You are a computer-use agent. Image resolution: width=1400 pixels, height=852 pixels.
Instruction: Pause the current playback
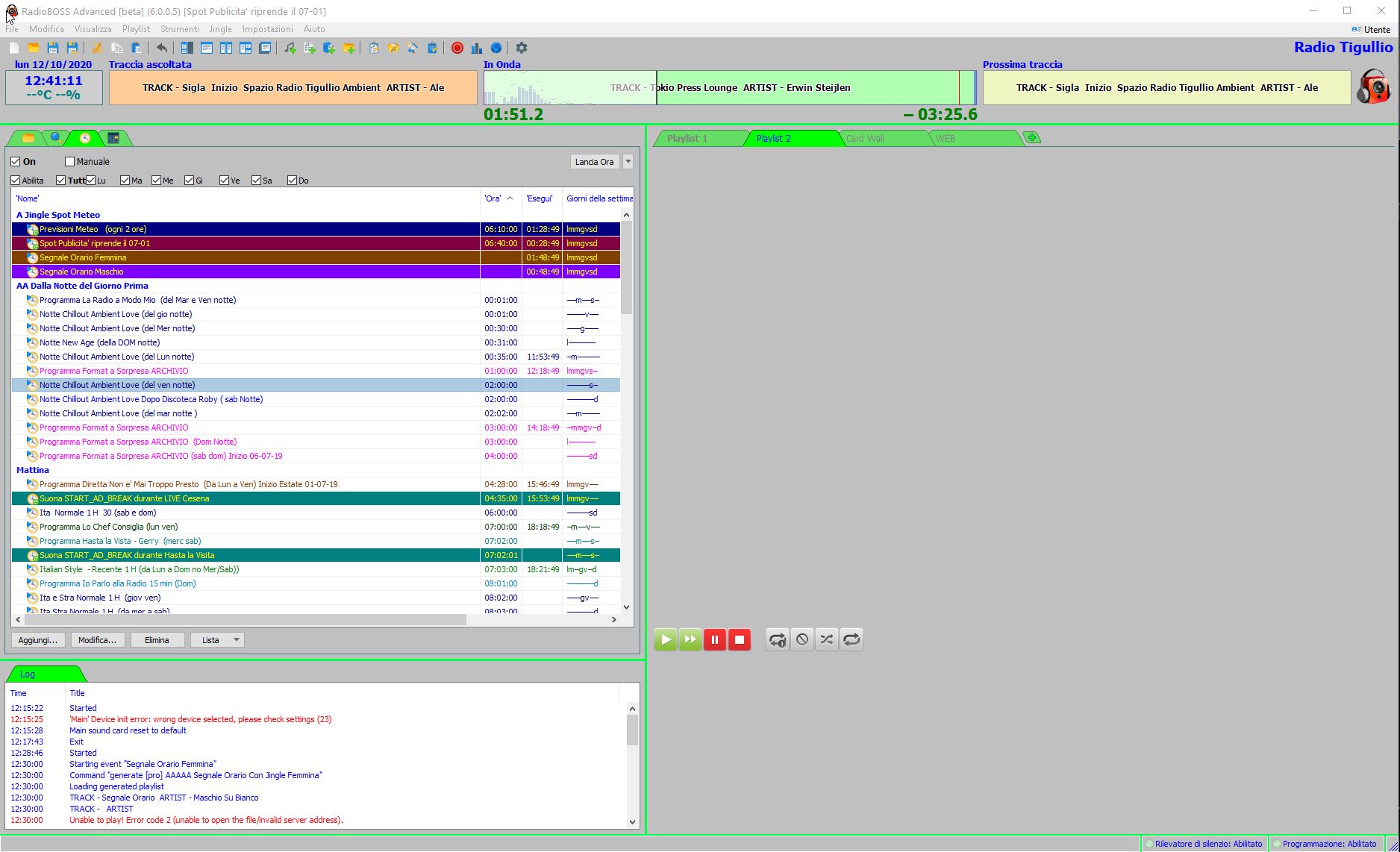click(x=714, y=639)
